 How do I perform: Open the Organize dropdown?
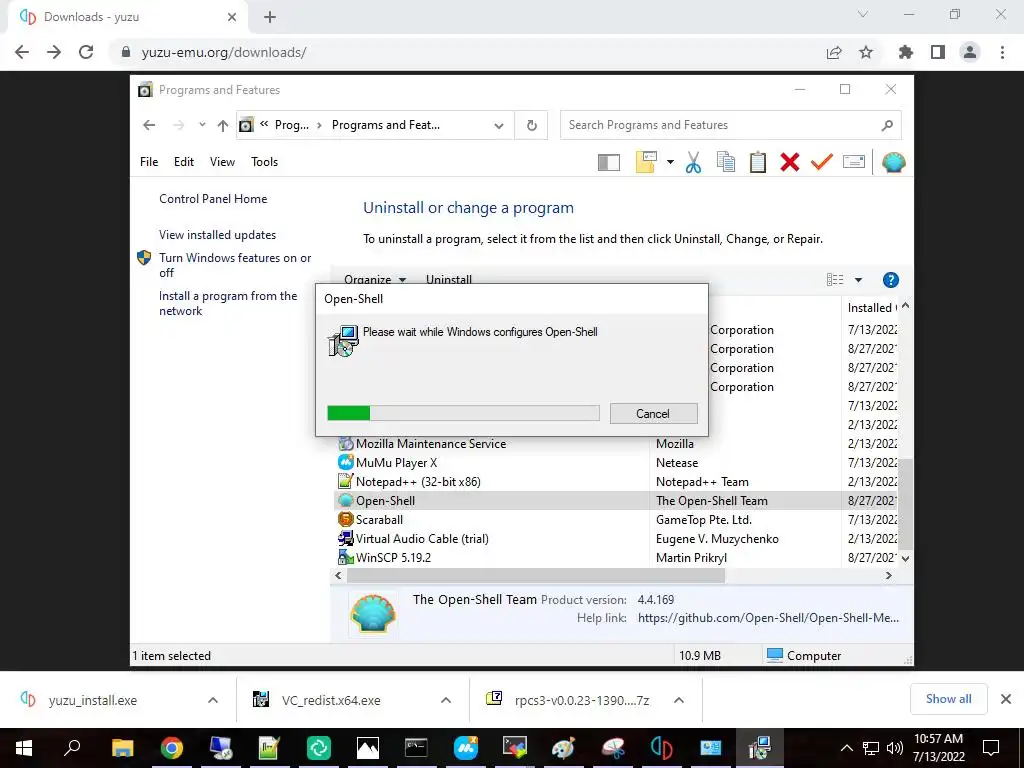pyautogui.click(x=375, y=280)
